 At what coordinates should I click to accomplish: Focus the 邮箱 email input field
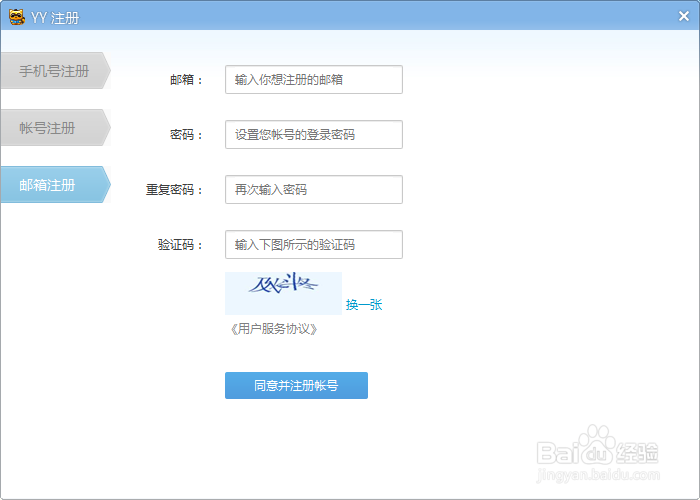pos(314,79)
